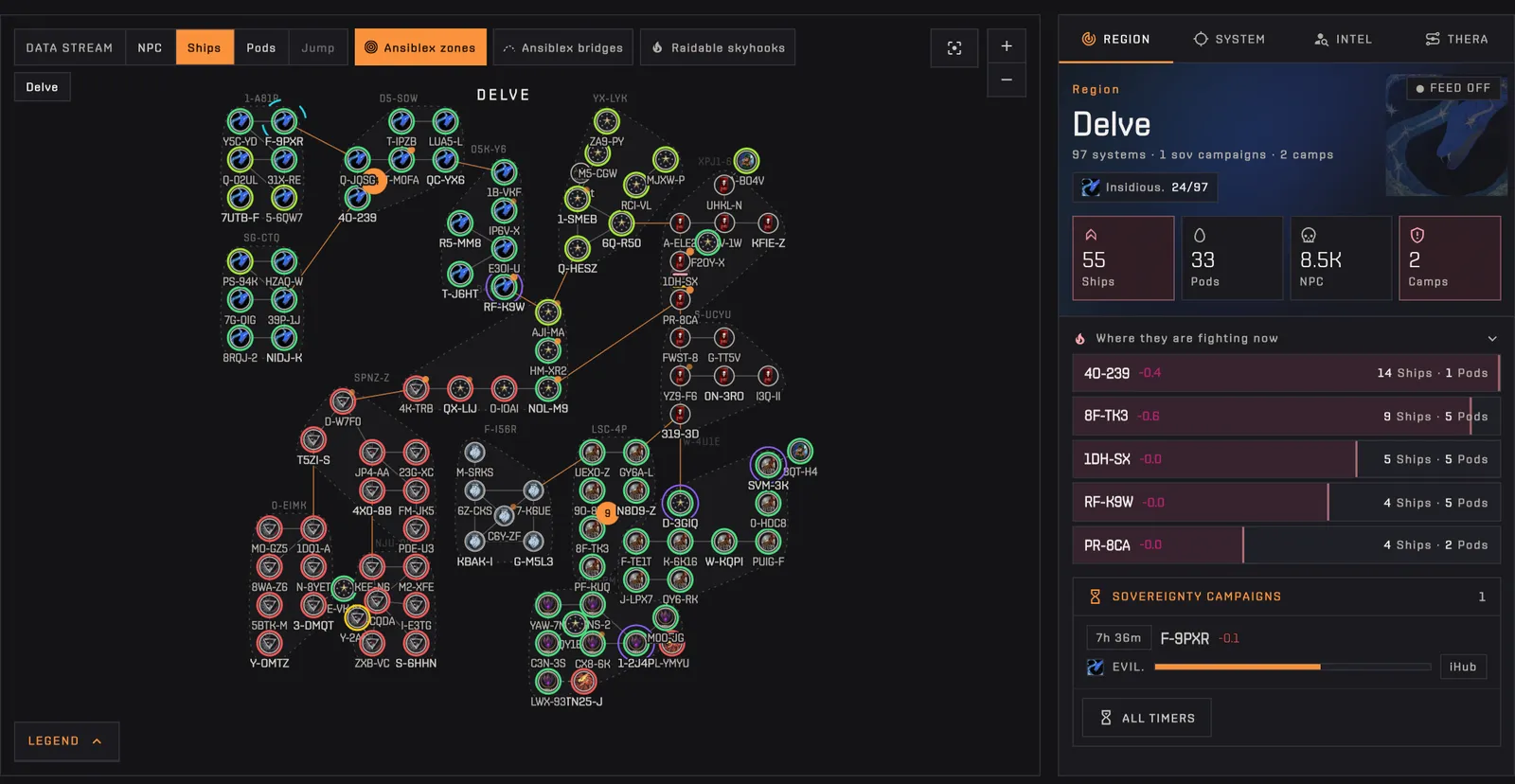Select the T5ZI-S system node
The width and height of the screenshot is (1515, 784).
click(x=313, y=439)
